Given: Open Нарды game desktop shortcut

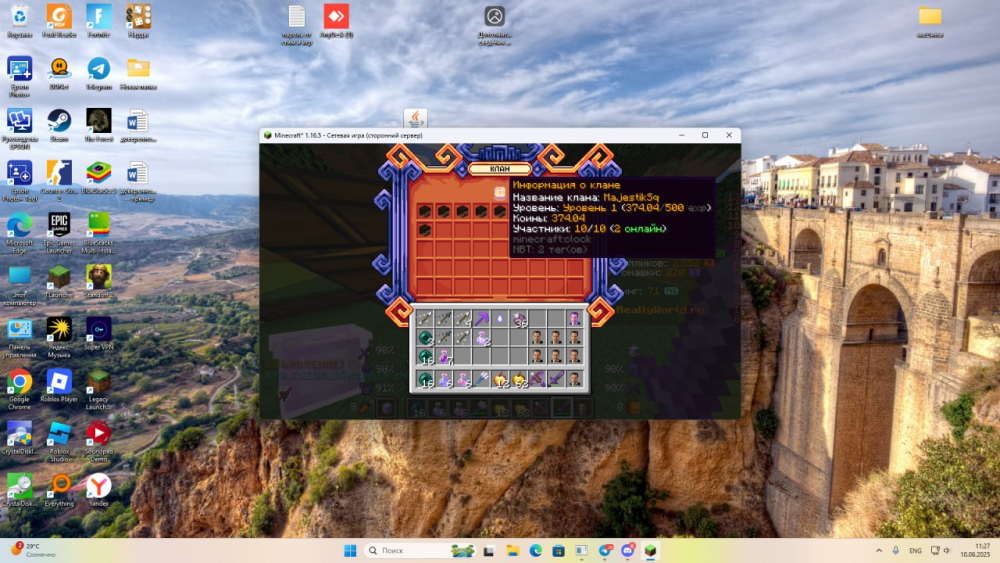Looking at the screenshot, I should tap(138, 21).
